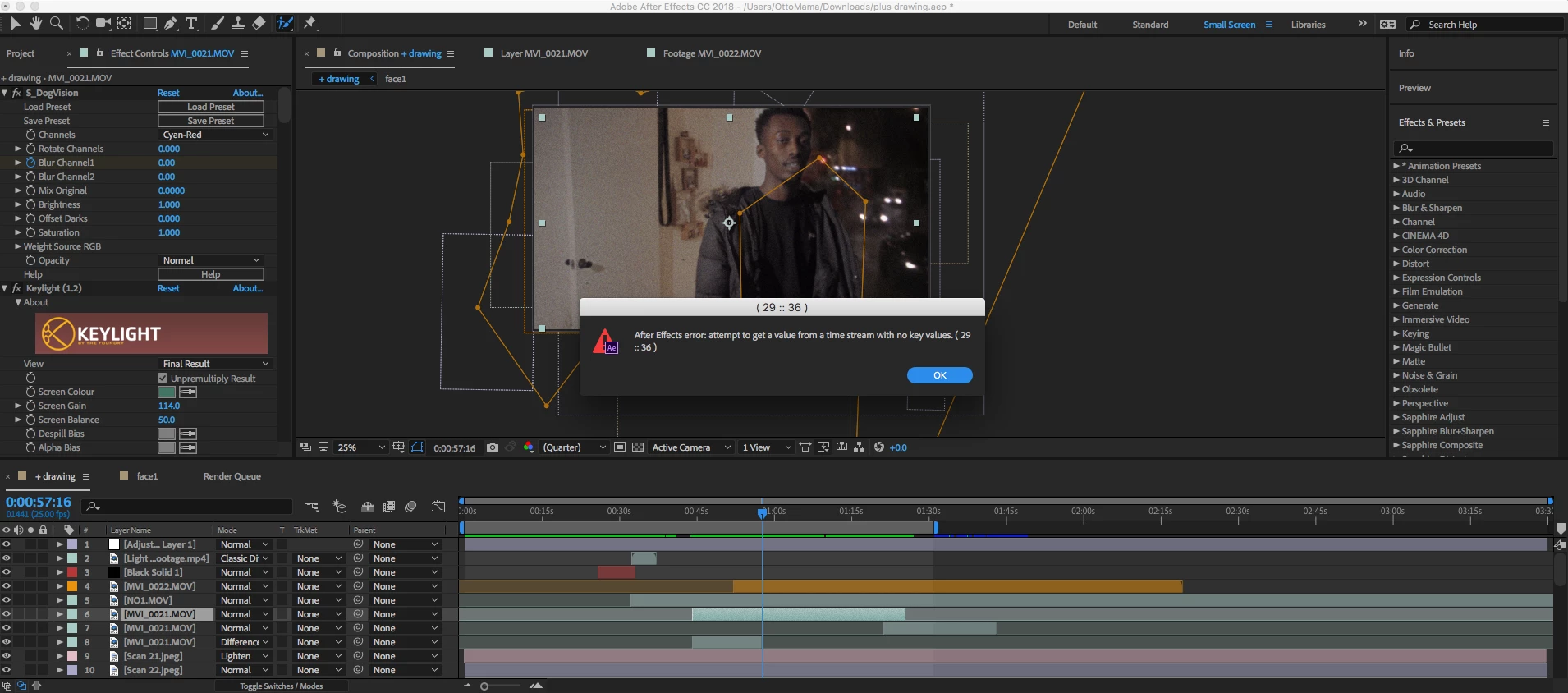Select the Horizontal Type tool
Viewport: 1568px width, 693px height.
coord(191,24)
